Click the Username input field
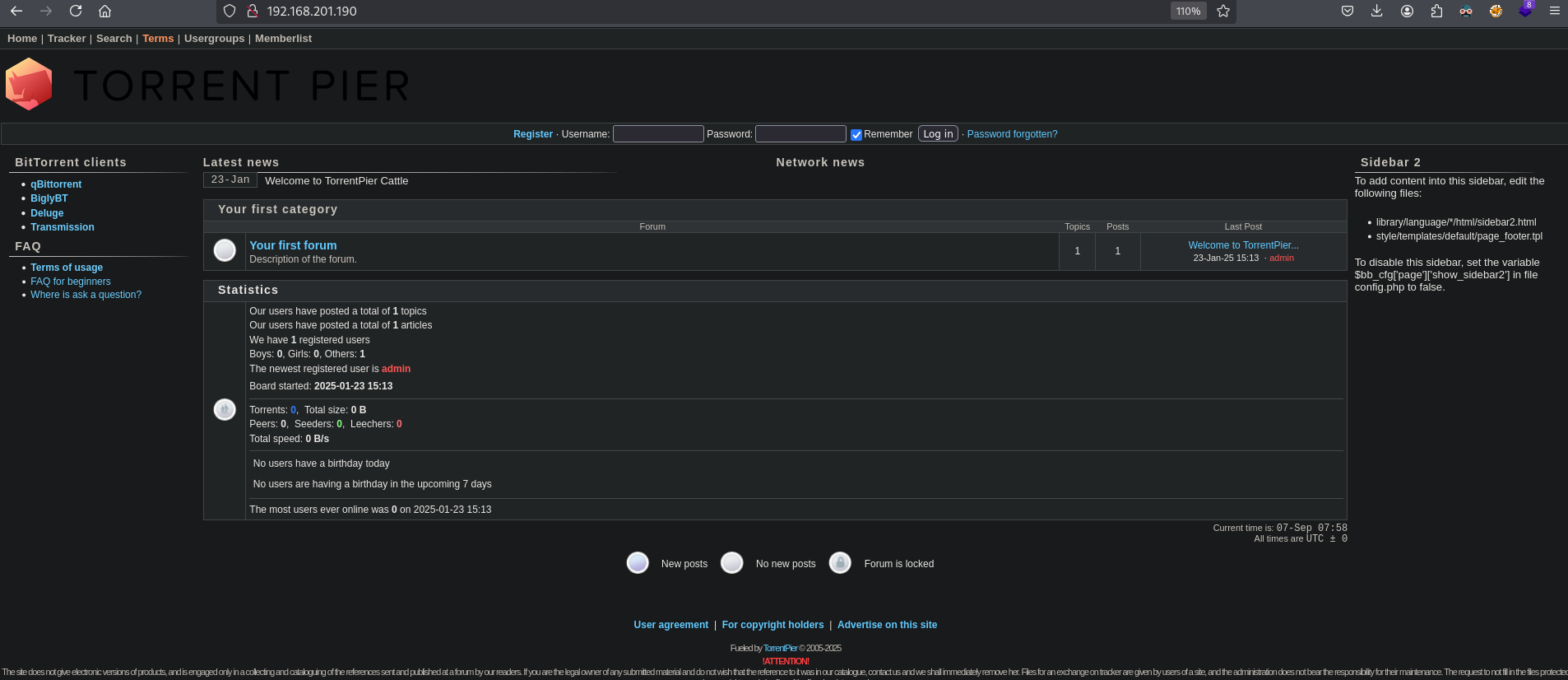The height and width of the screenshot is (680, 1568). click(x=658, y=134)
